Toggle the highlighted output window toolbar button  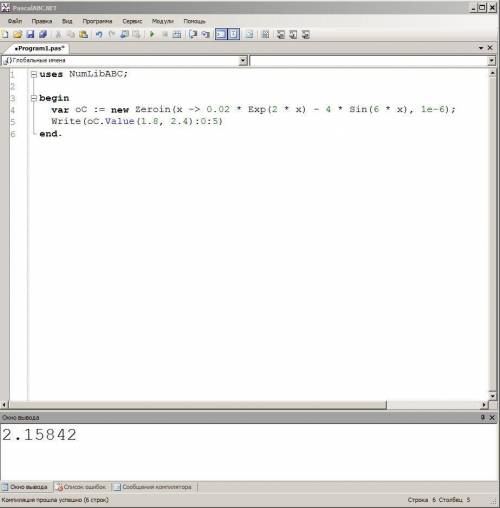(x=221, y=34)
